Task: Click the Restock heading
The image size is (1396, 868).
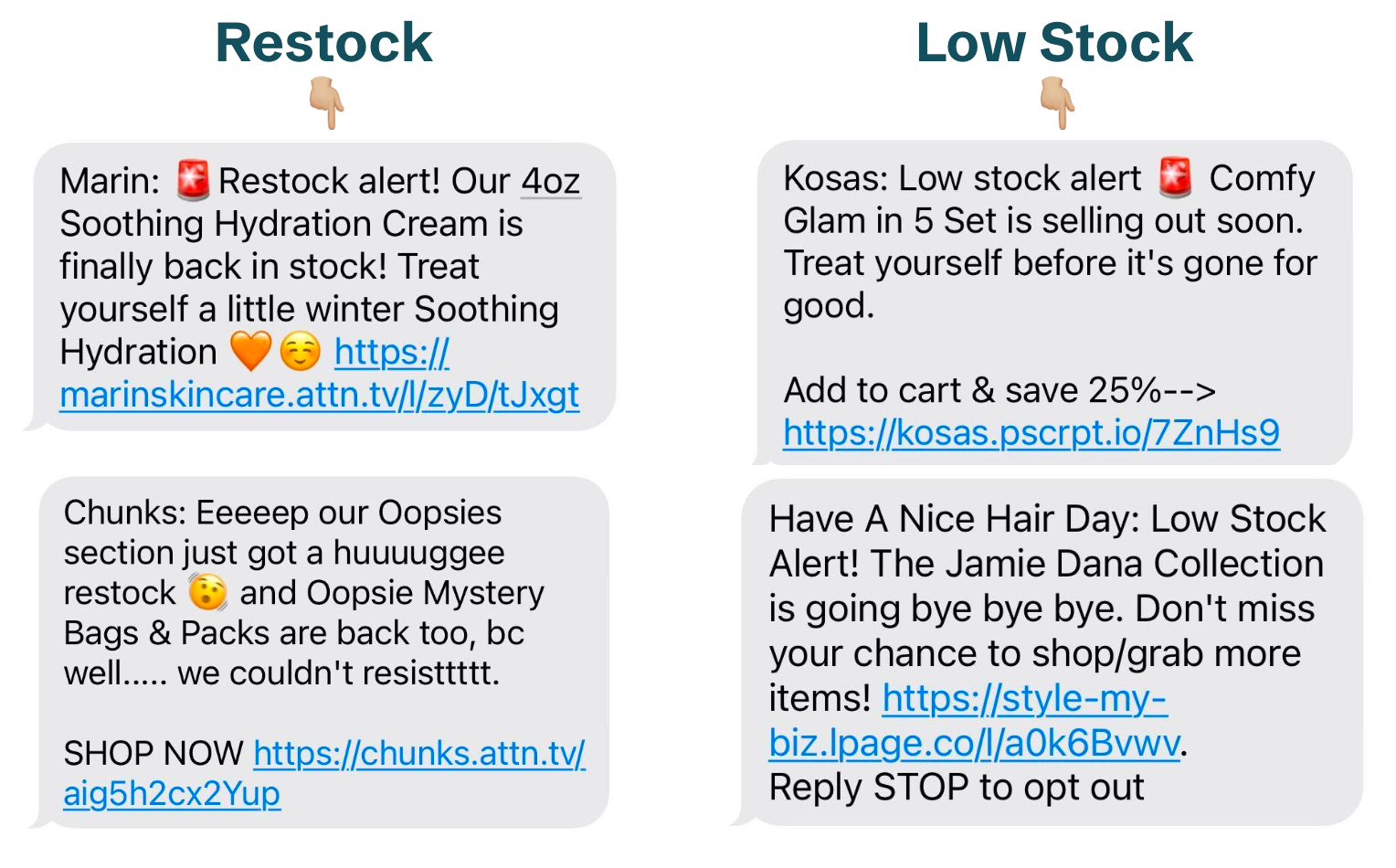Action: (x=323, y=42)
